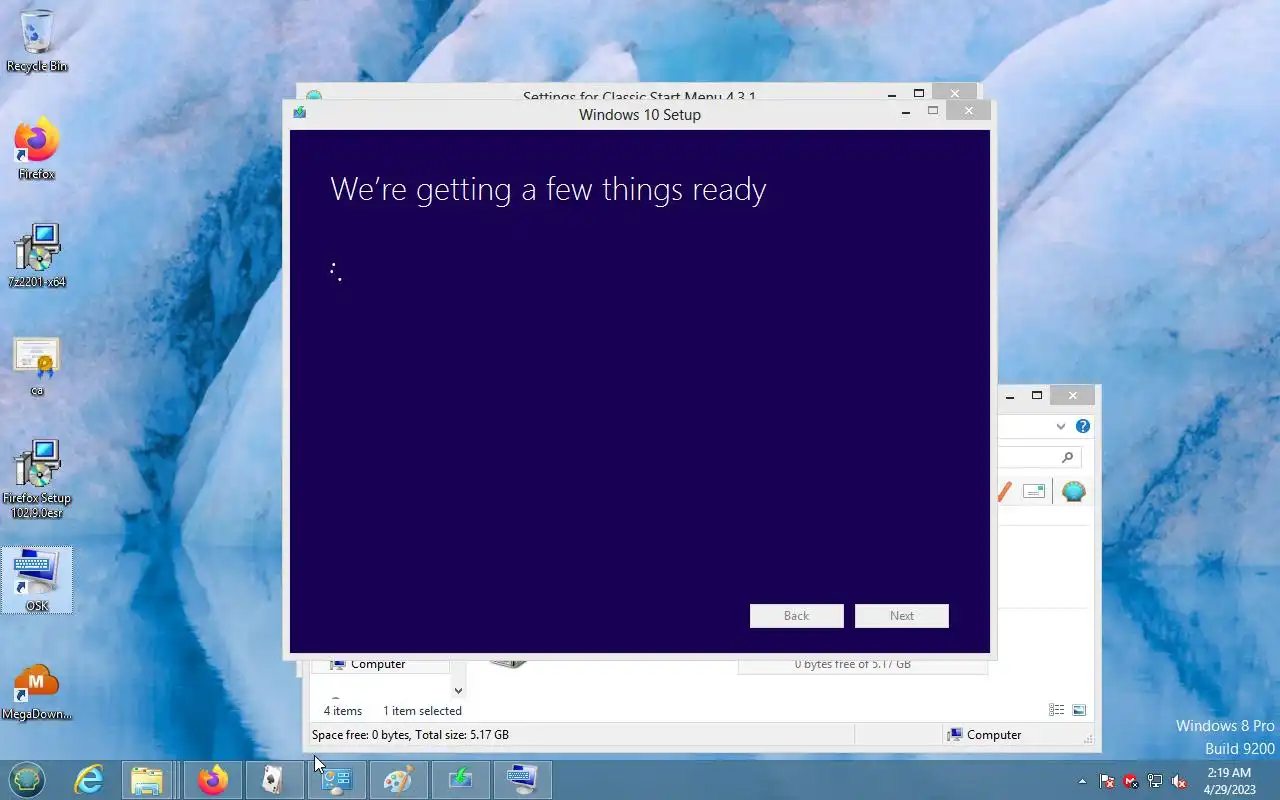Switch to On-Screen Keyboard taskbar icon
Screen dimensions: 1280x800
[522, 779]
